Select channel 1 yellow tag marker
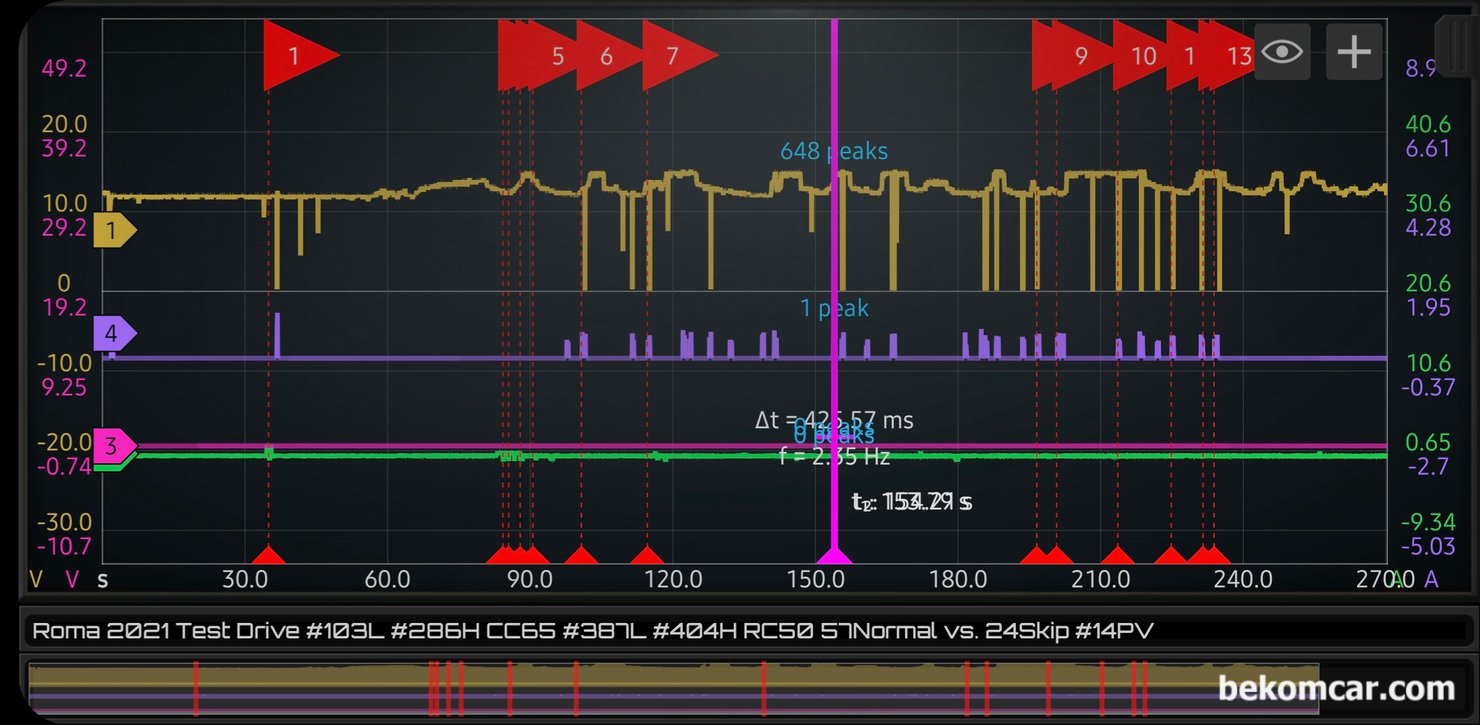 pos(114,231)
